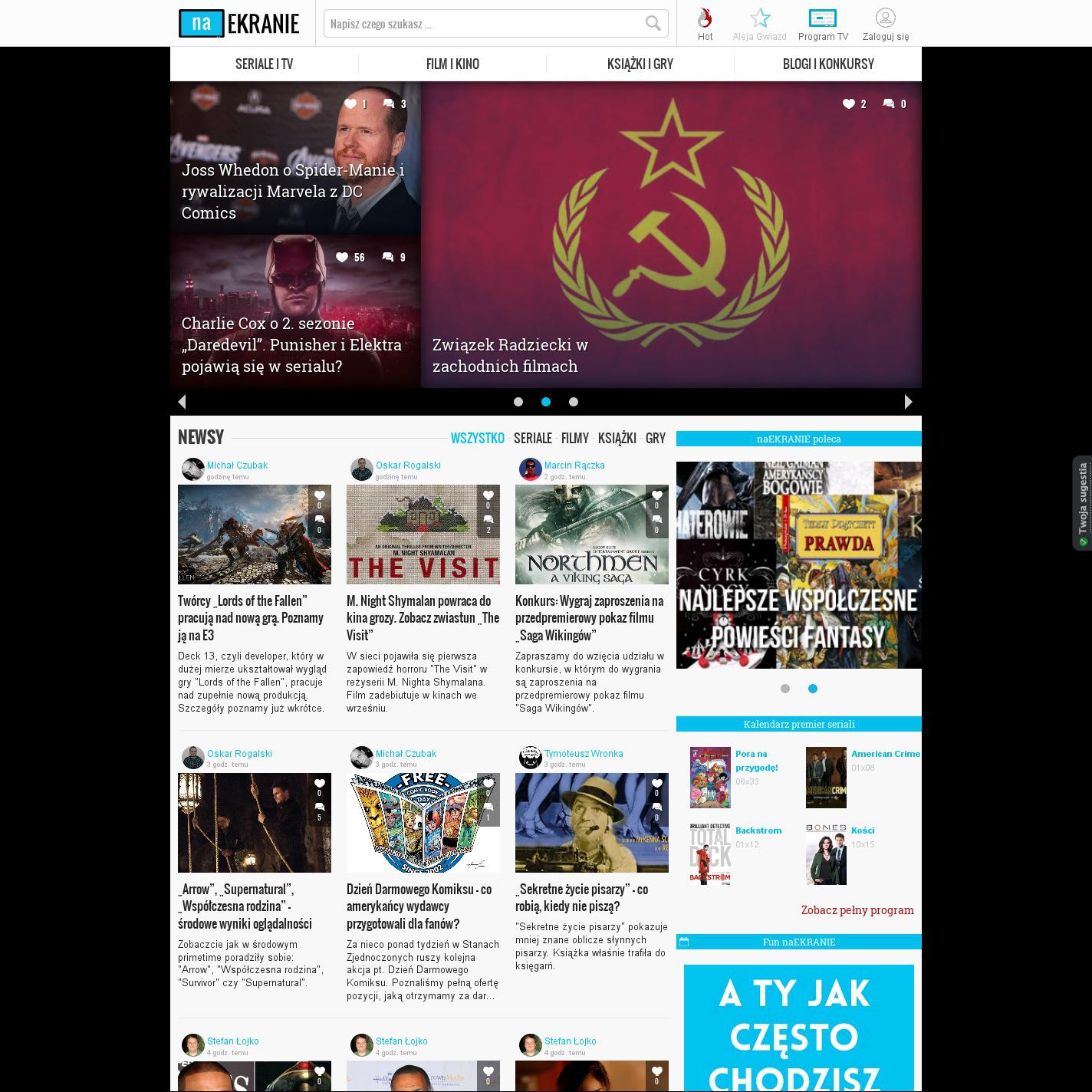Select first dot of naEKRANIE poleca carousel
1092x1092 pixels.
785,689
